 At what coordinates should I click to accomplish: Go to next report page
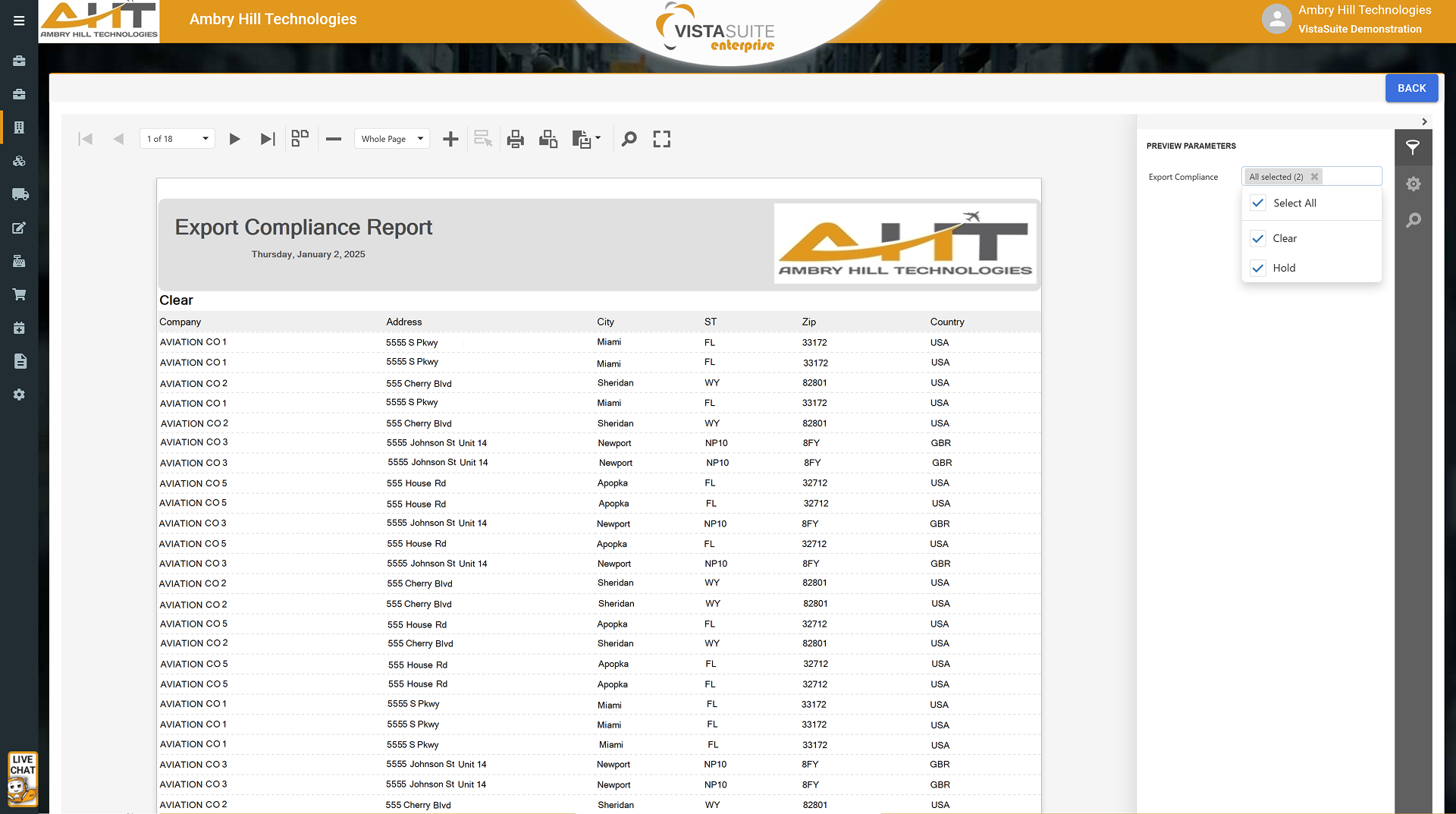point(234,139)
